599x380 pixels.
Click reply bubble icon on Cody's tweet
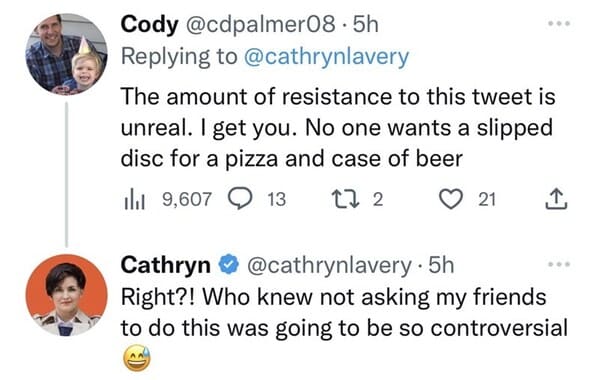click(x=240, y=199)
